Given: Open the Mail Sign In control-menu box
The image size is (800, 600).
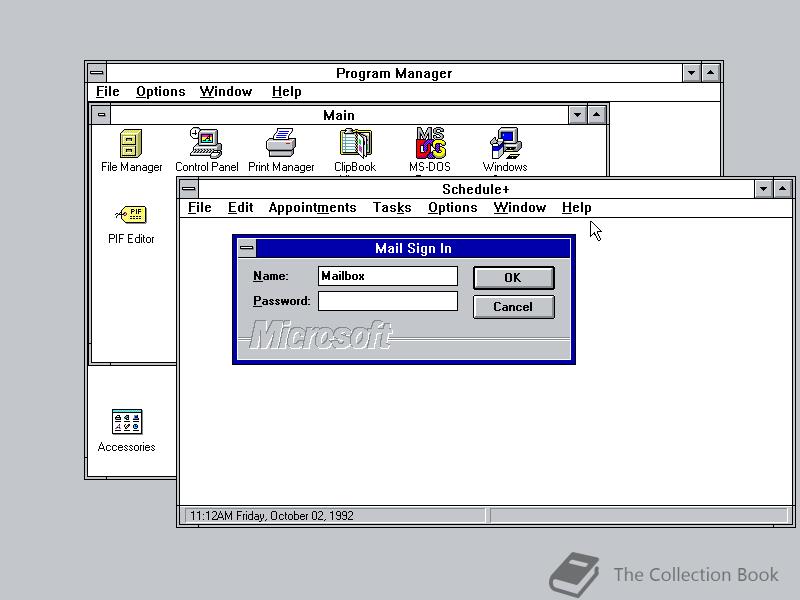Looking at the screenshot, I should (246, 248).
